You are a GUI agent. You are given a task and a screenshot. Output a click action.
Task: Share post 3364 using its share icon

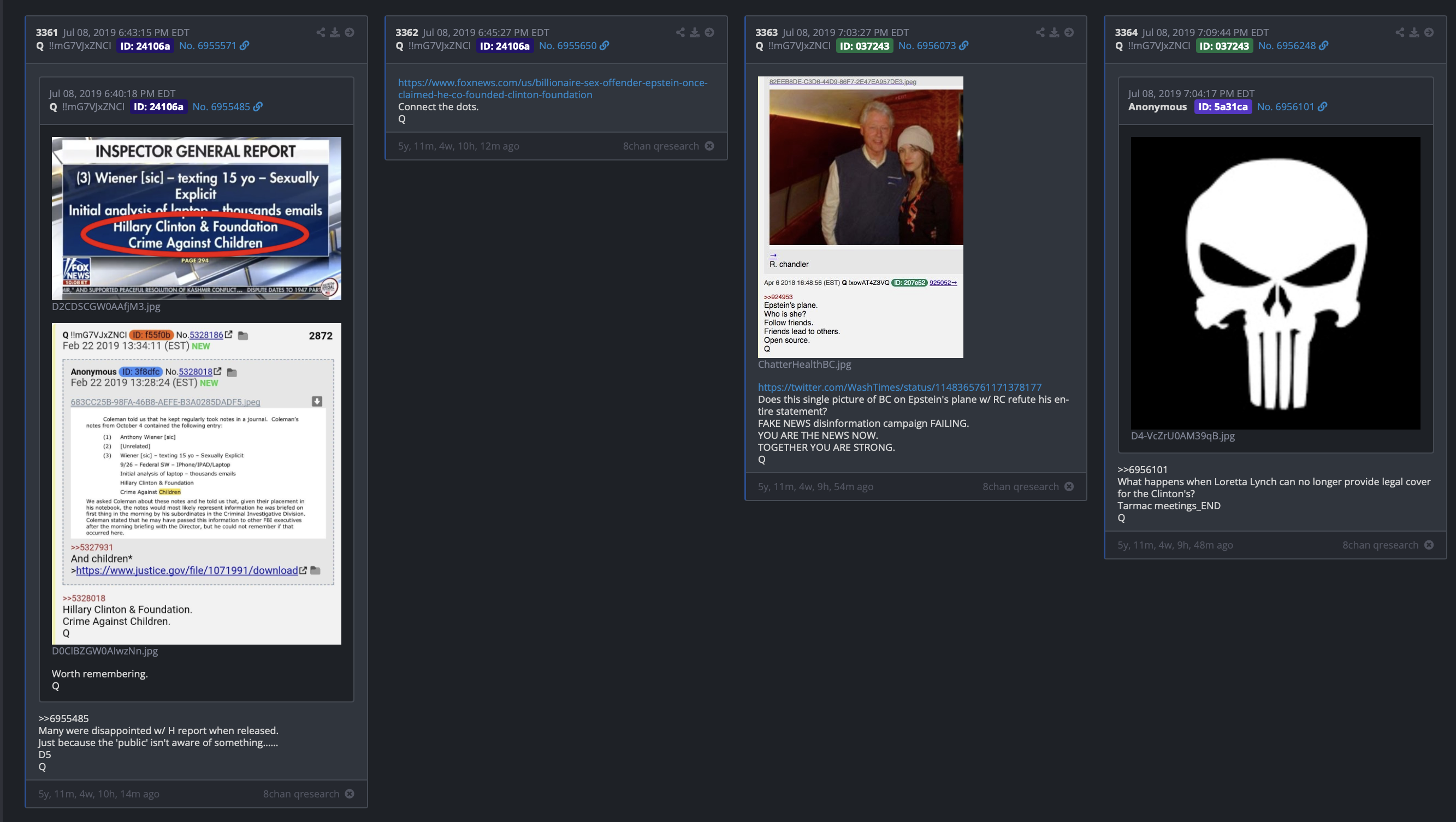(x=1400, y=32)
